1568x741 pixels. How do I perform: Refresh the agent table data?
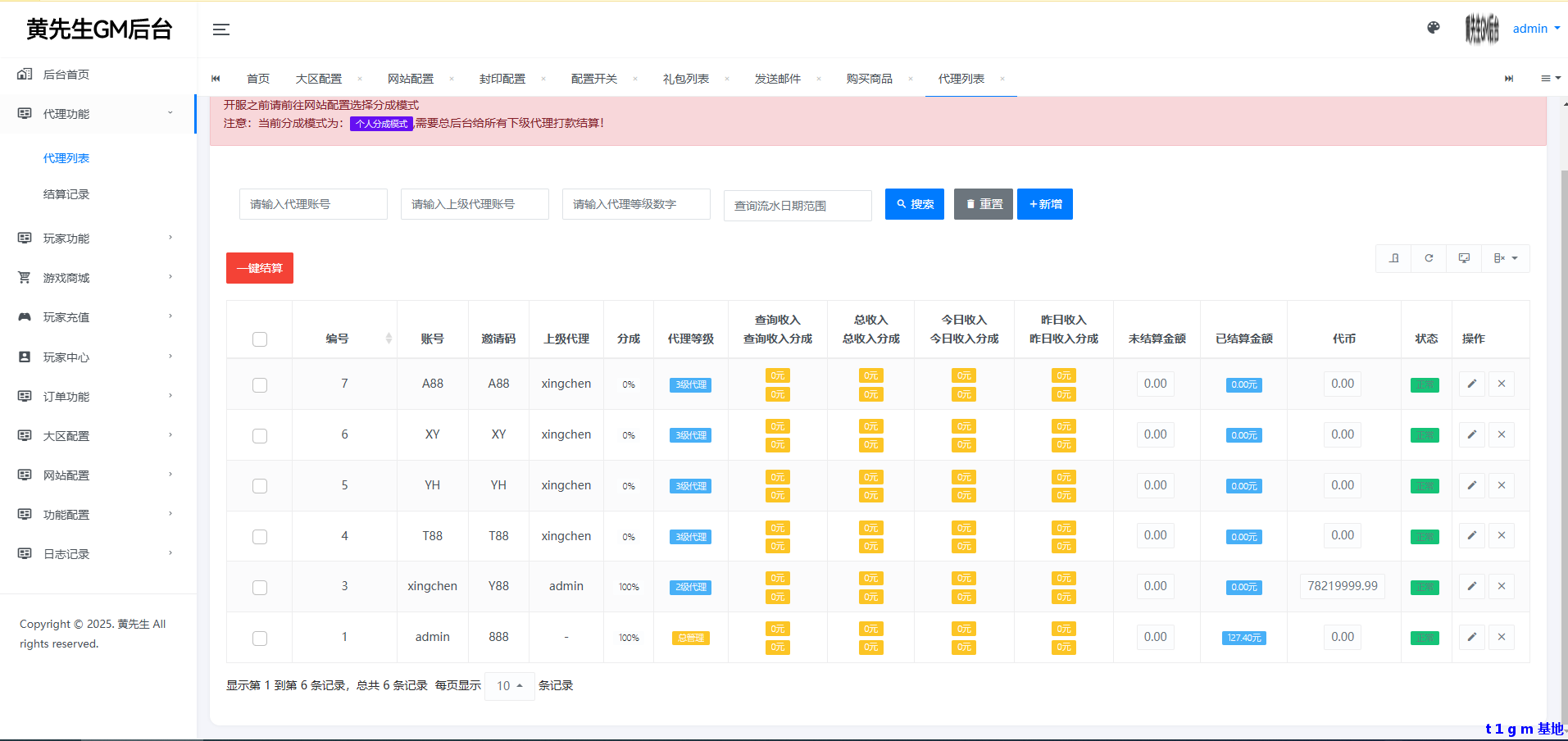click(x=1429, y=258)
